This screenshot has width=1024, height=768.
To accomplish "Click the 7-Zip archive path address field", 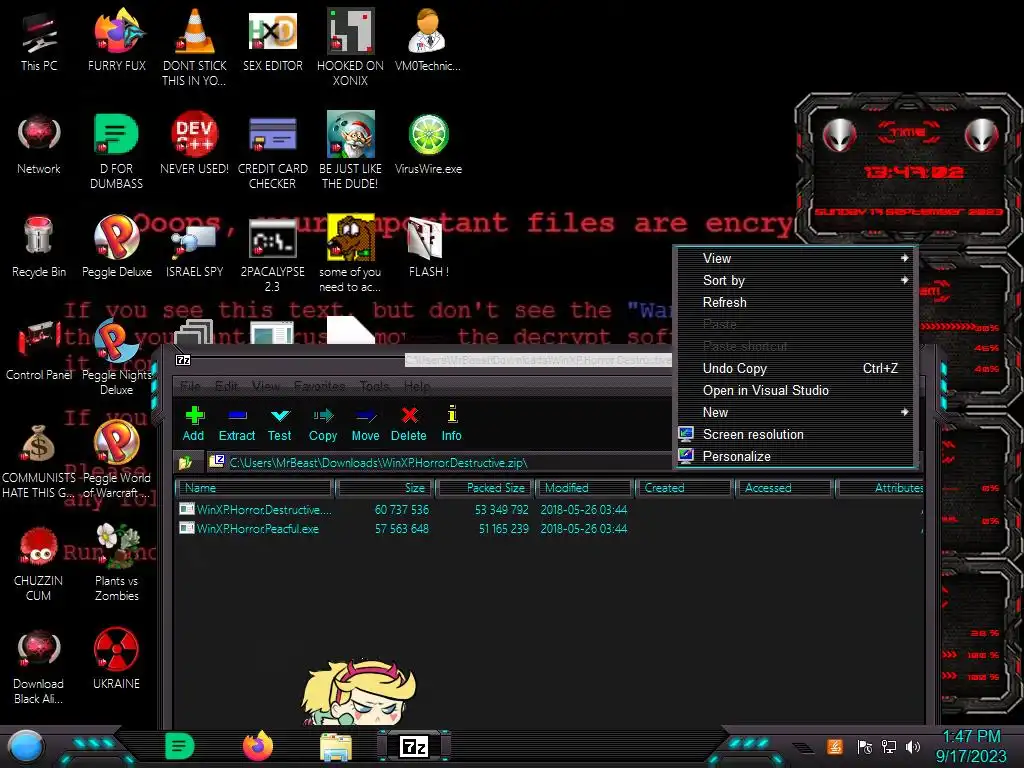I will tap(441, 463).
